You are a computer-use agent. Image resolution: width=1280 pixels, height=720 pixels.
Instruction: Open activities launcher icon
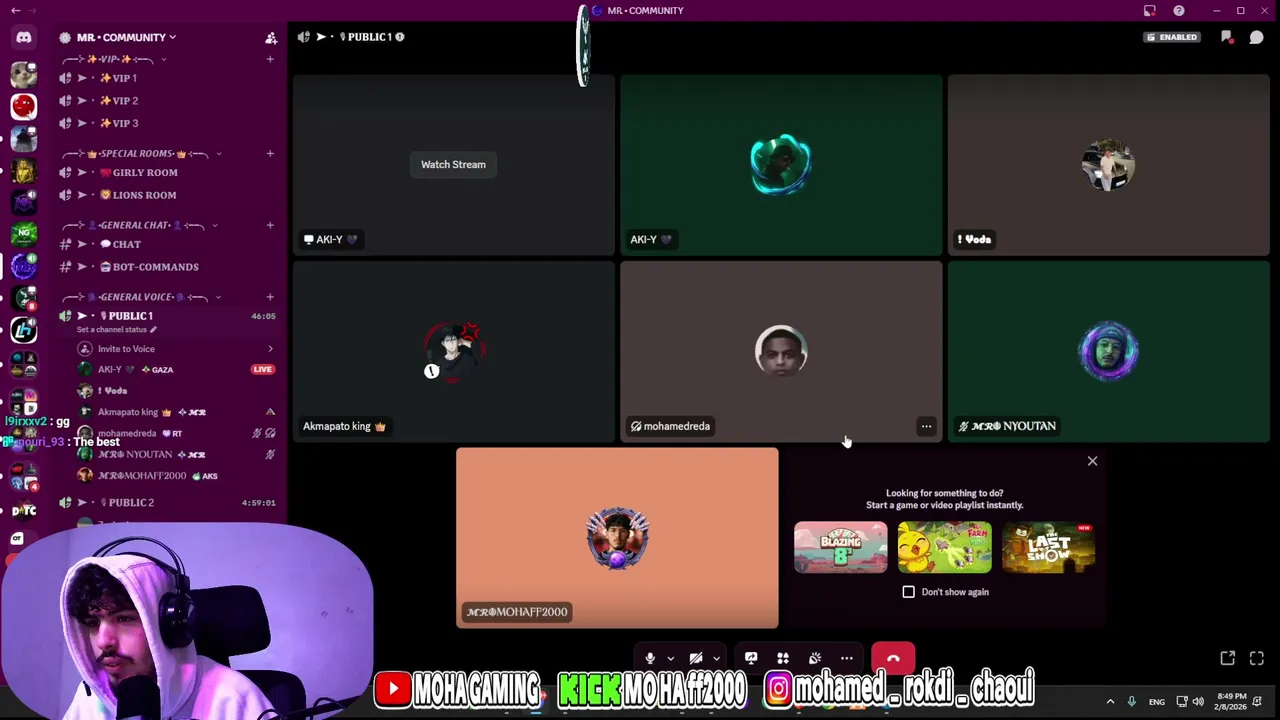[x=783, y=659]
